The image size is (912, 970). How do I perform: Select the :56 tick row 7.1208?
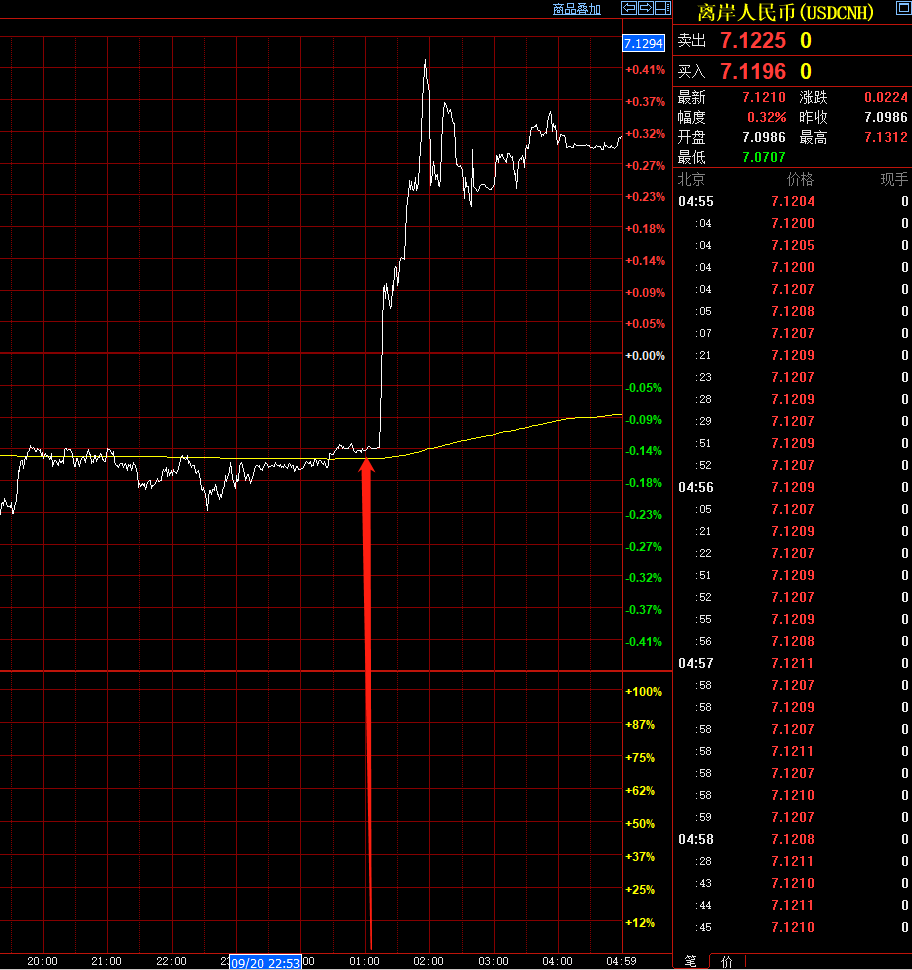pyautogui.click(x=793, y=642)
